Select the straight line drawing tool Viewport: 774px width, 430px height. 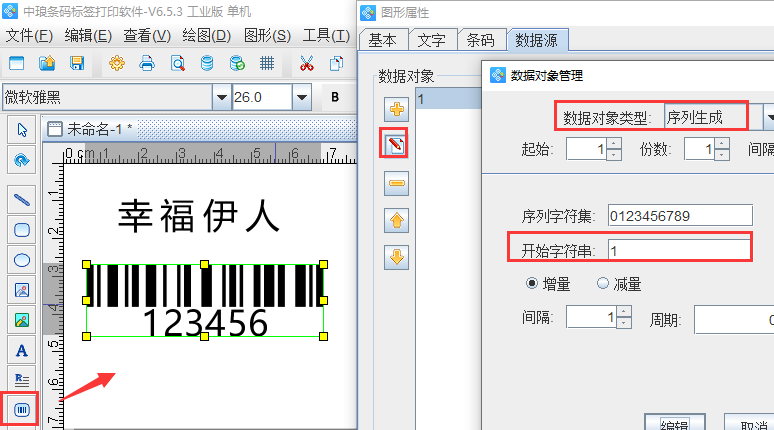[x=21, y=198]
